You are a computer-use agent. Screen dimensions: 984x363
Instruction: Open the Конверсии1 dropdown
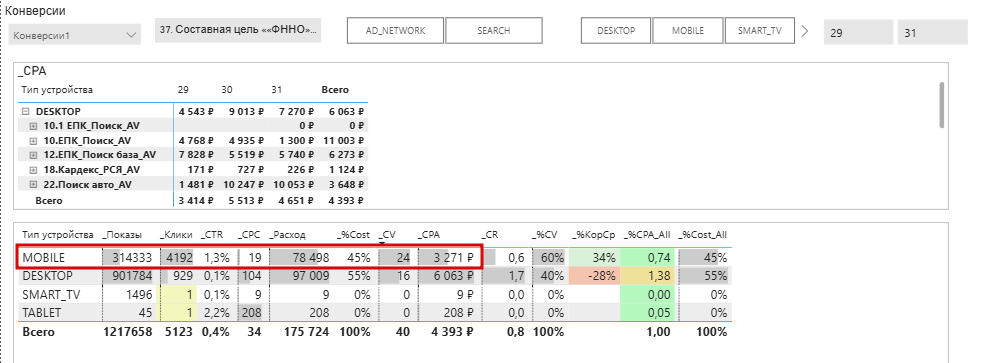75,35
